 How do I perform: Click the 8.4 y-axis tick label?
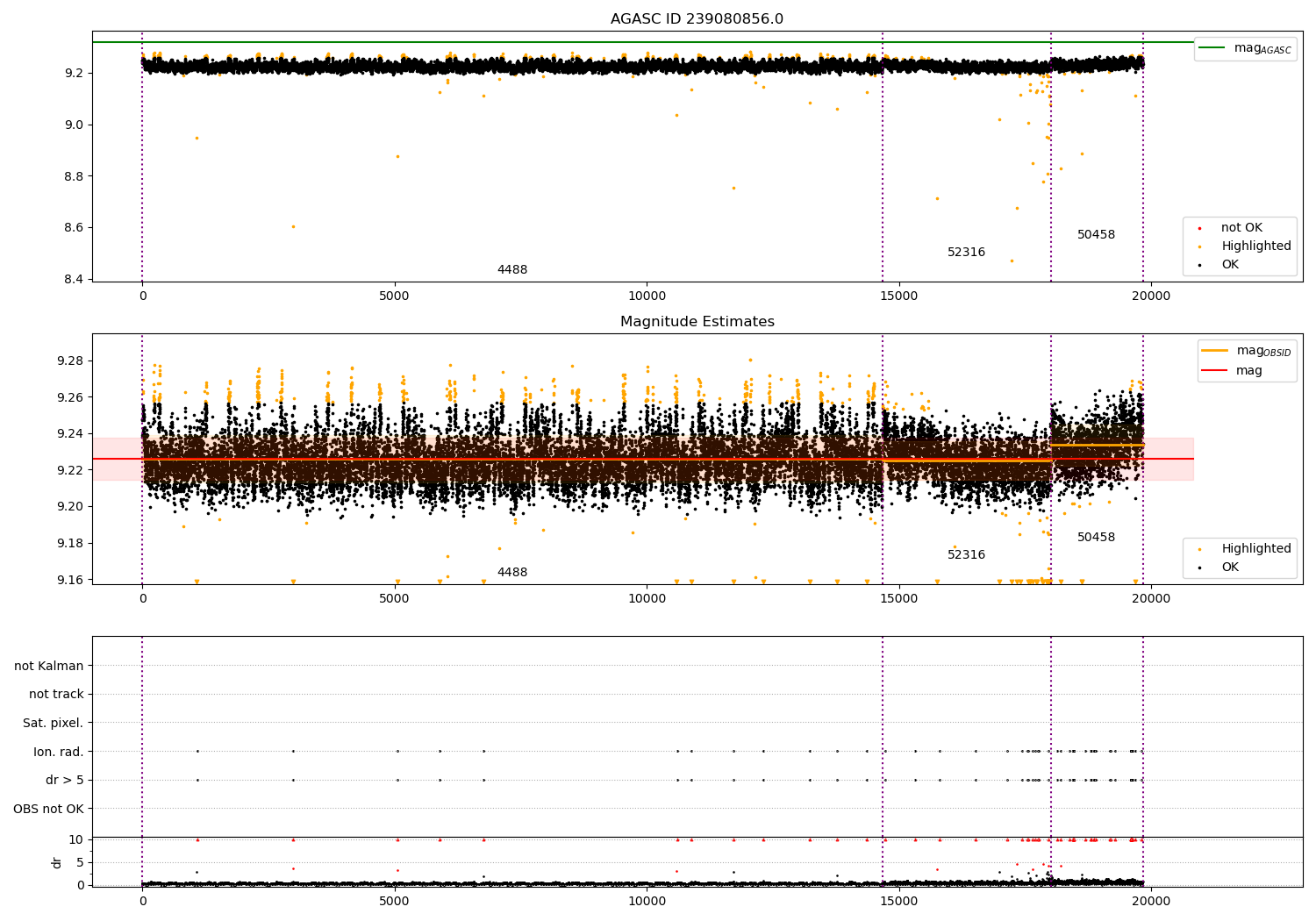[x=75, y=280]
